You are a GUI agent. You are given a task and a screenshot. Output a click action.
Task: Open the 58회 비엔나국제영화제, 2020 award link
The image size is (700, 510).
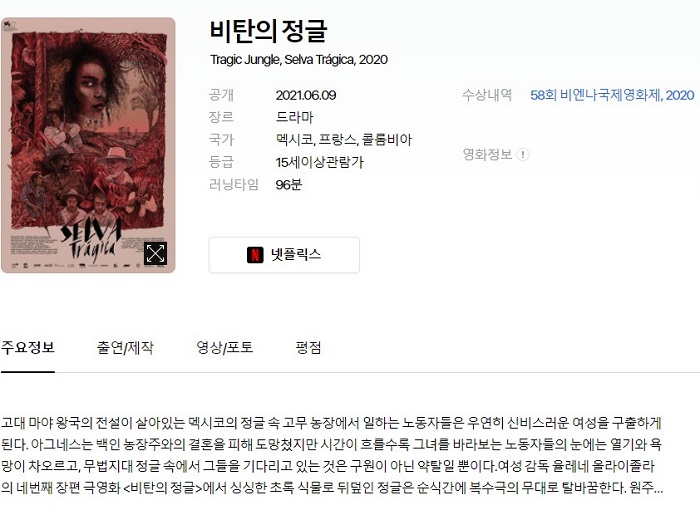[x=612, y=95]
